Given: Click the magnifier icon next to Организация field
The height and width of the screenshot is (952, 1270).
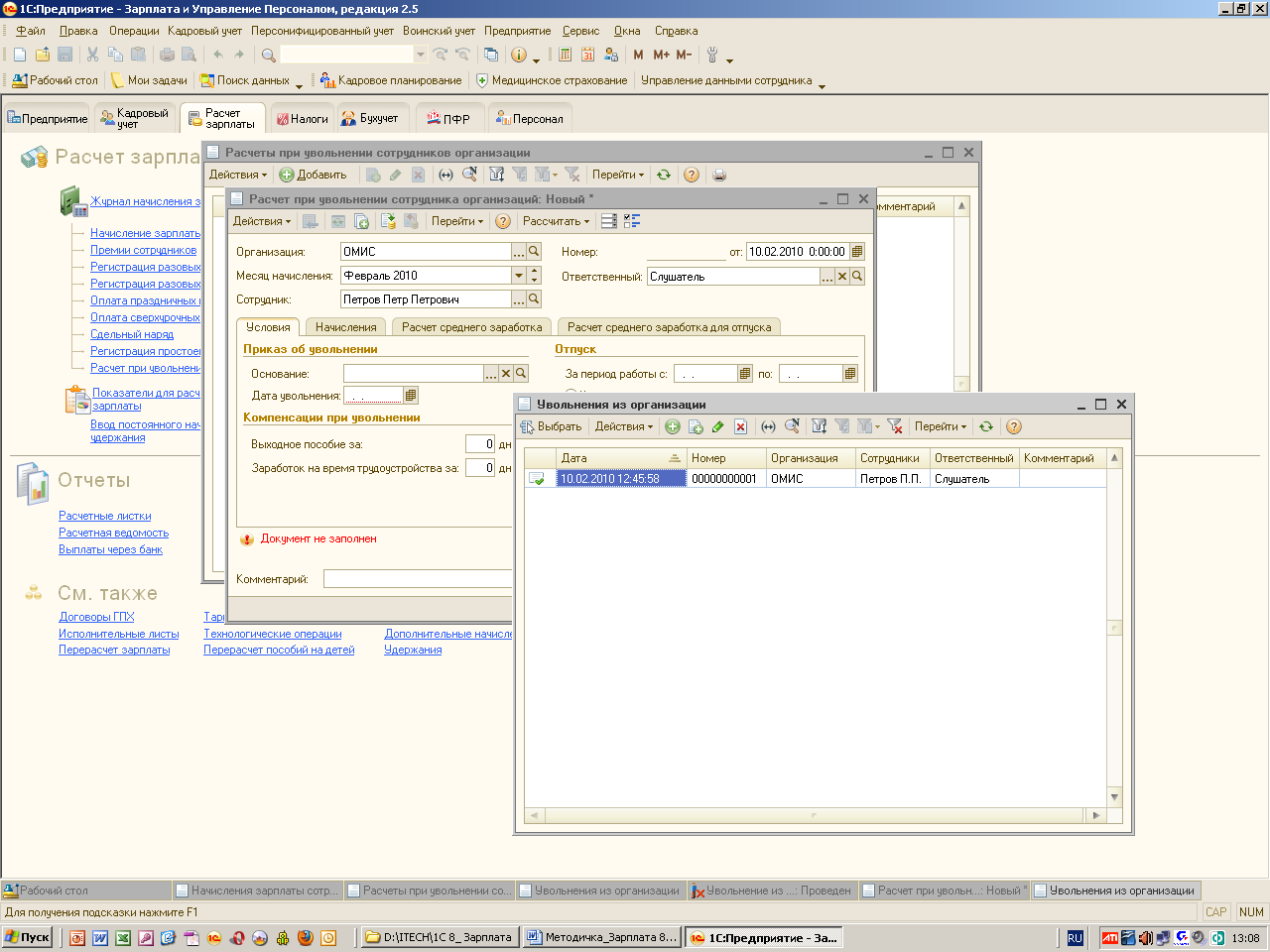Looking at the screenshot, I should click(534, 252).
